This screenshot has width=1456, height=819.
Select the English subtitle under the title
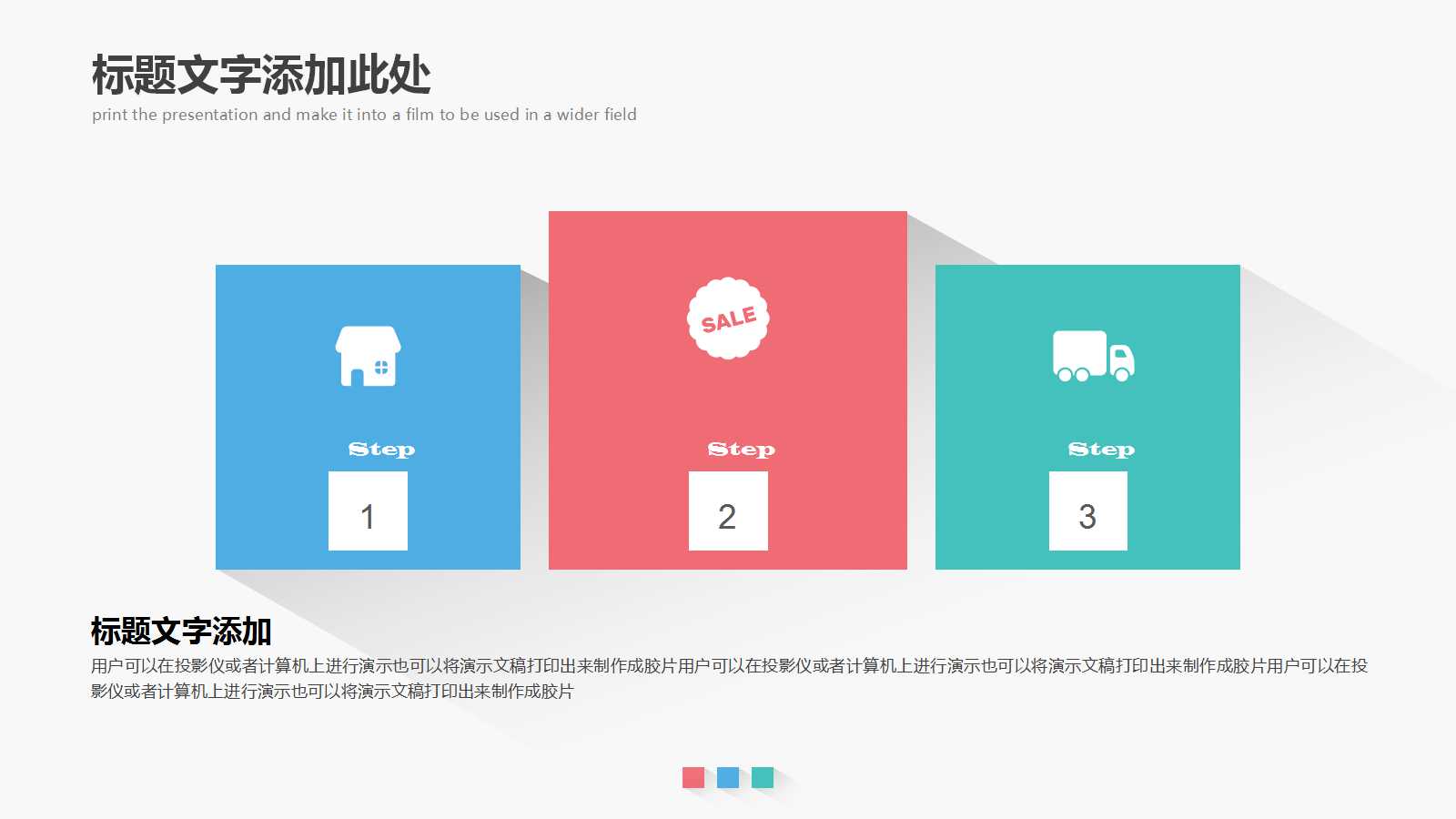point(364,115)
